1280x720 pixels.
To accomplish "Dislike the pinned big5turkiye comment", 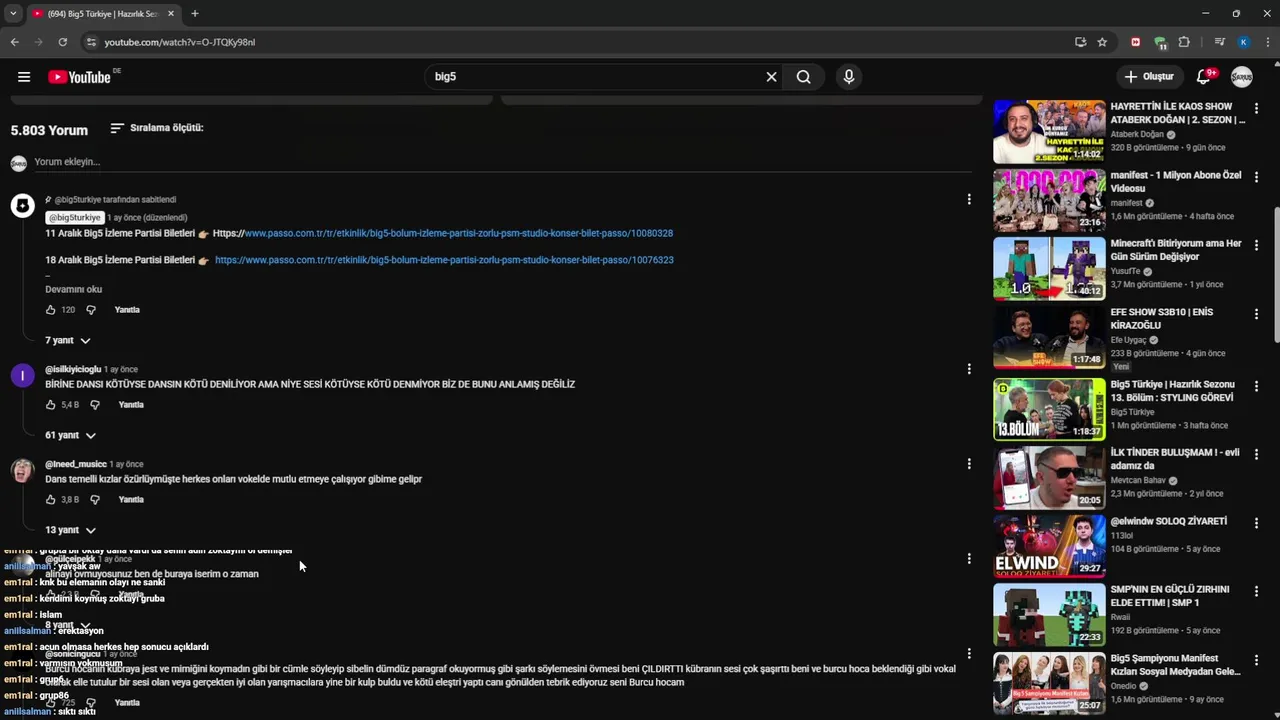I will (x=91, y=310).
